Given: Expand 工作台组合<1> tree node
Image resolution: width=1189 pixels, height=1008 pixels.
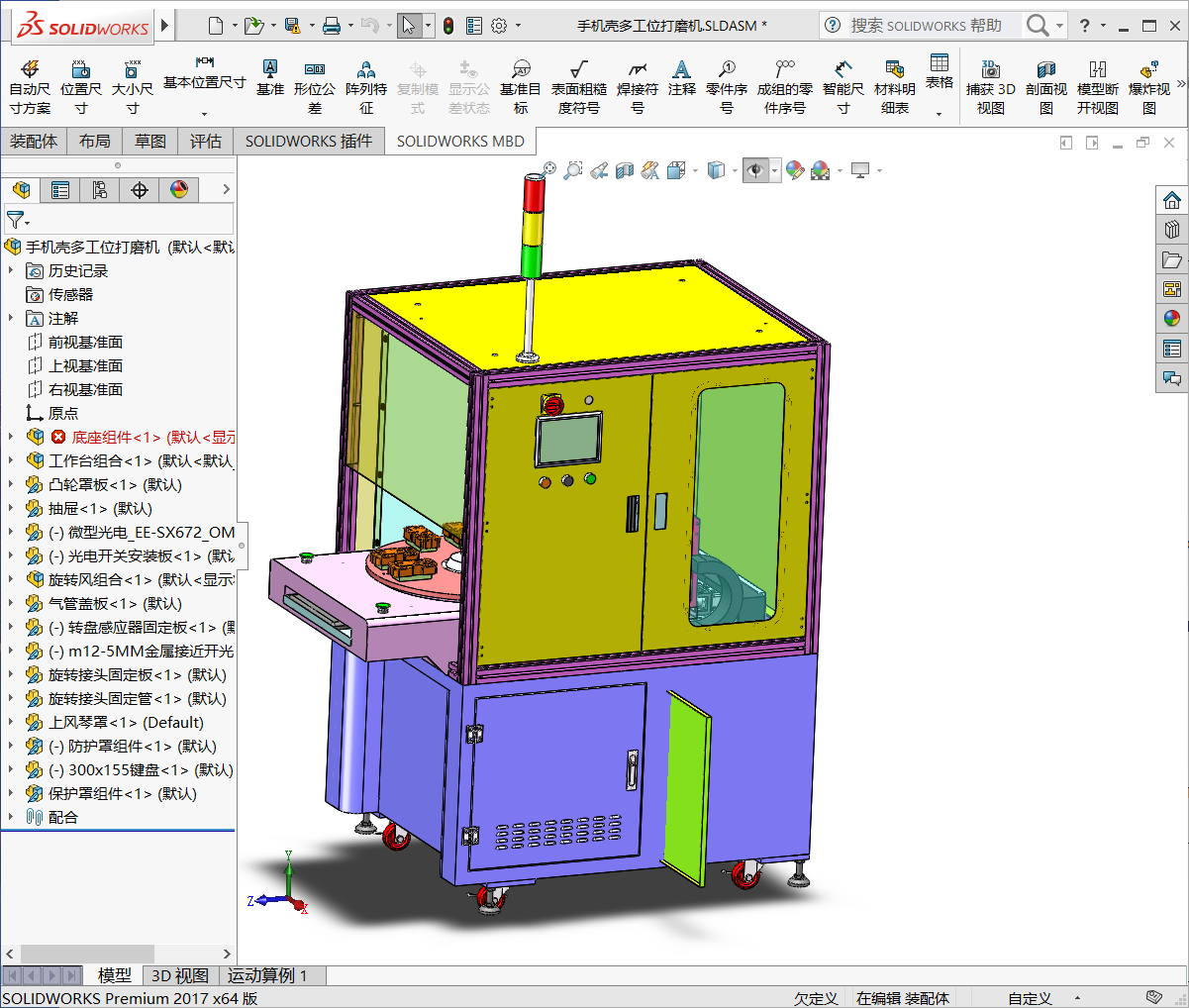Looking at the screenshot, I should (x=11, y=460).
